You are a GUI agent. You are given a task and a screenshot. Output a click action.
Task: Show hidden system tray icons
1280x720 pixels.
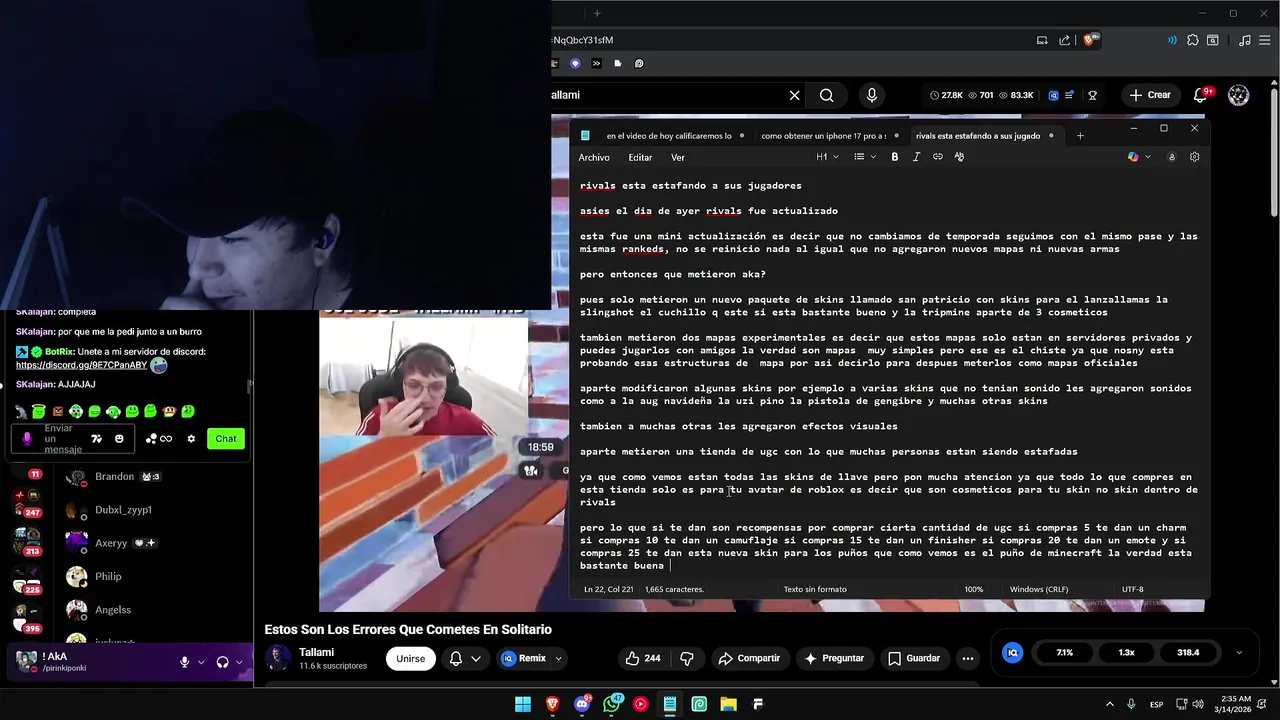[1111, 704]
